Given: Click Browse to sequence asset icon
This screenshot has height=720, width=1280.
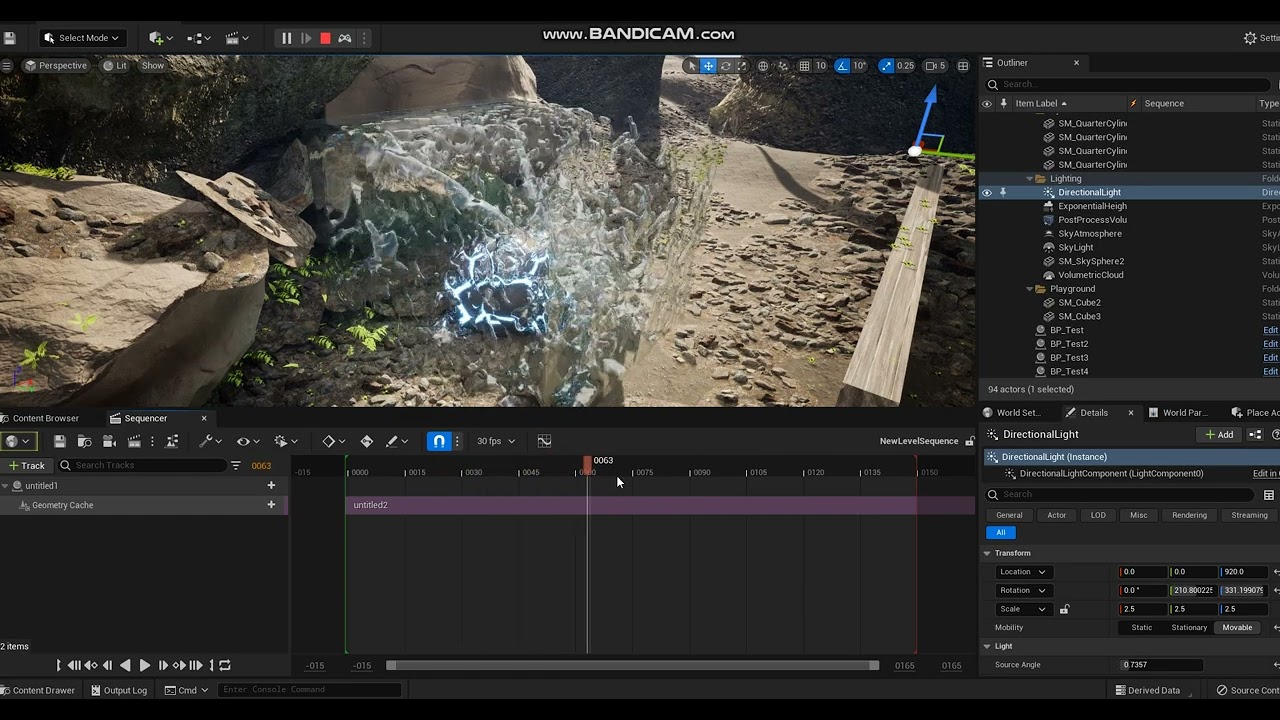Looking at the screenshot, I should click(x=85, y=441).
